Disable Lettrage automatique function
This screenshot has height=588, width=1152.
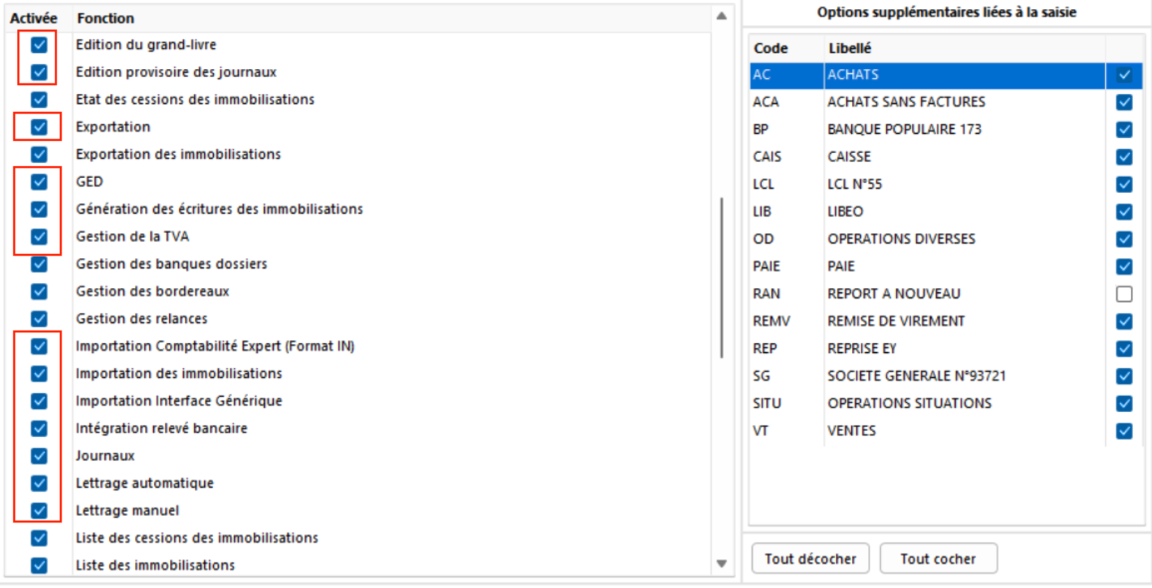[39, 483]
